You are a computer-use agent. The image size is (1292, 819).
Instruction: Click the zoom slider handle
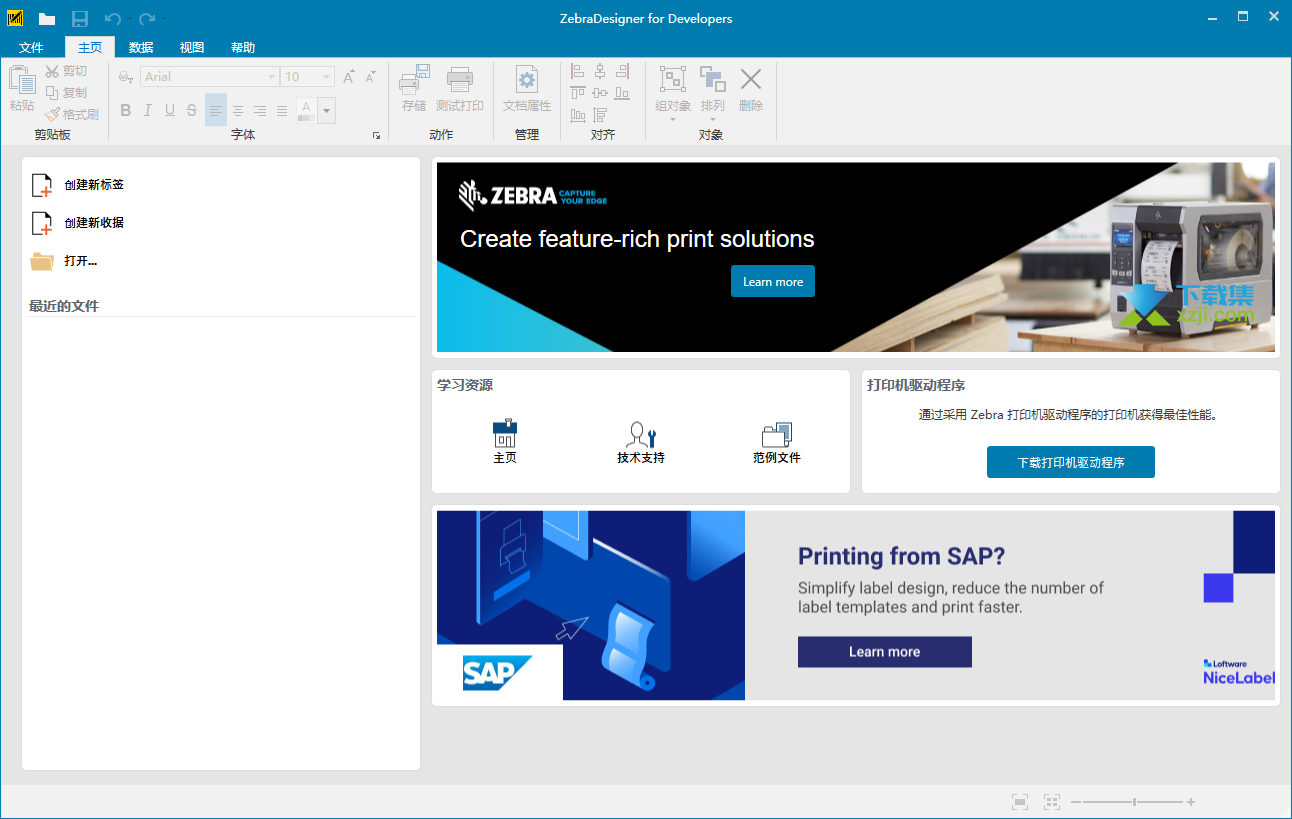(1134, 802)
